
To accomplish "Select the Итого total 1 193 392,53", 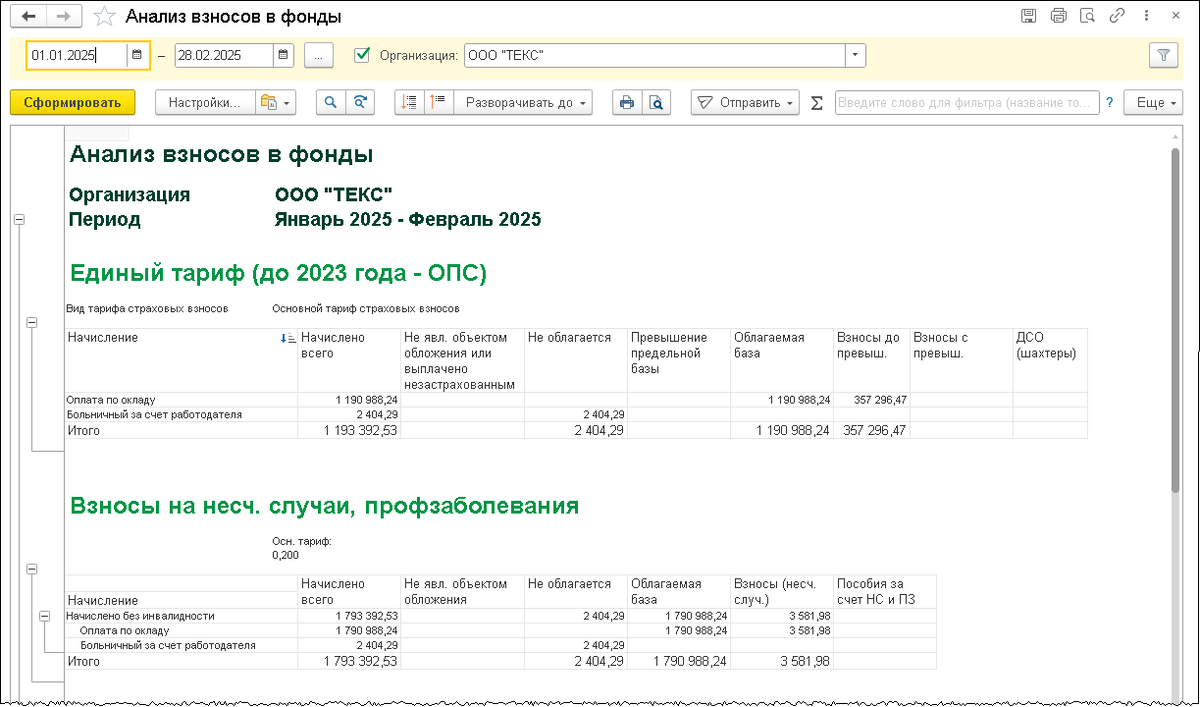I will click(348, 430).
